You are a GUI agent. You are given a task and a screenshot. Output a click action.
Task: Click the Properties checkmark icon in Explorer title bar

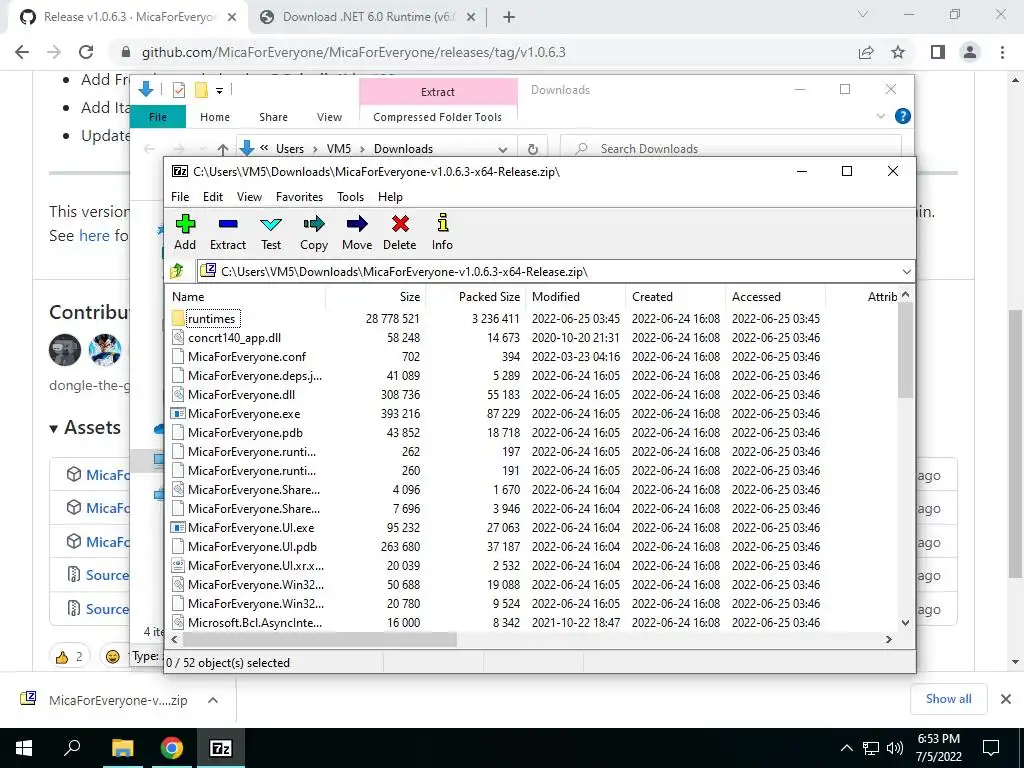(x=178, y=90)
